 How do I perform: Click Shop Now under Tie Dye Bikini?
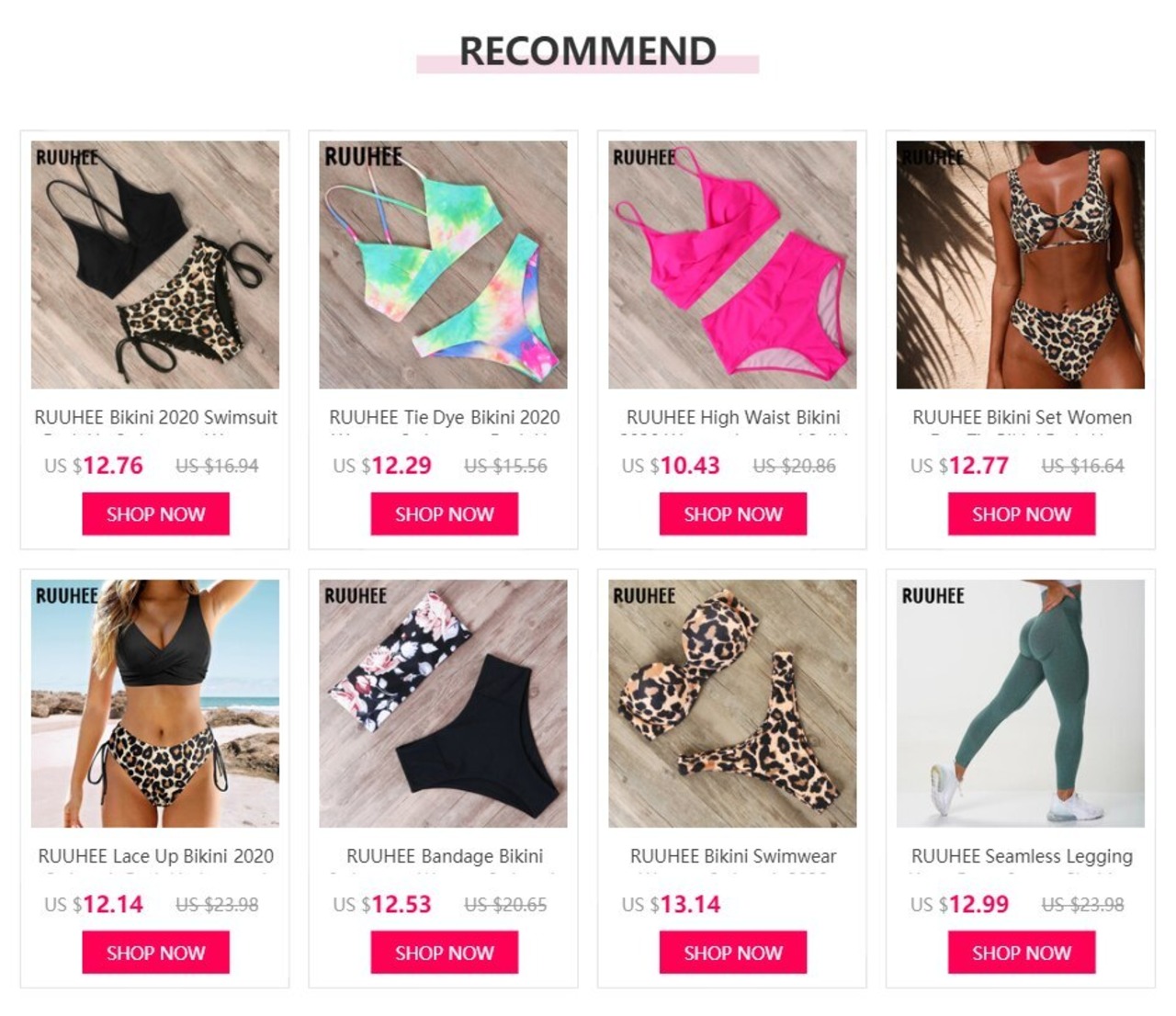[x=445, y=514]
